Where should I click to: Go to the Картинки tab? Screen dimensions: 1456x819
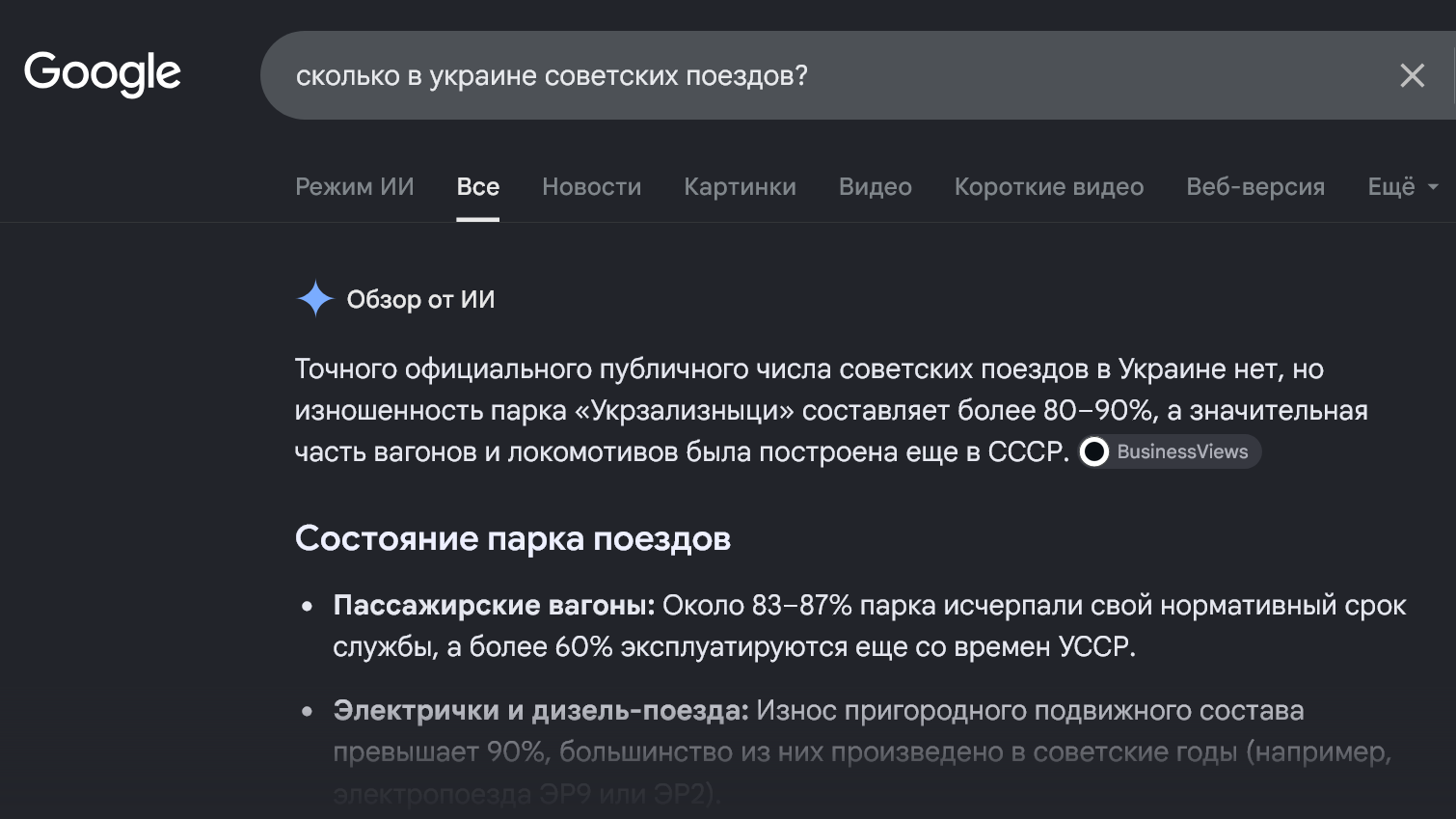(741, 187)
